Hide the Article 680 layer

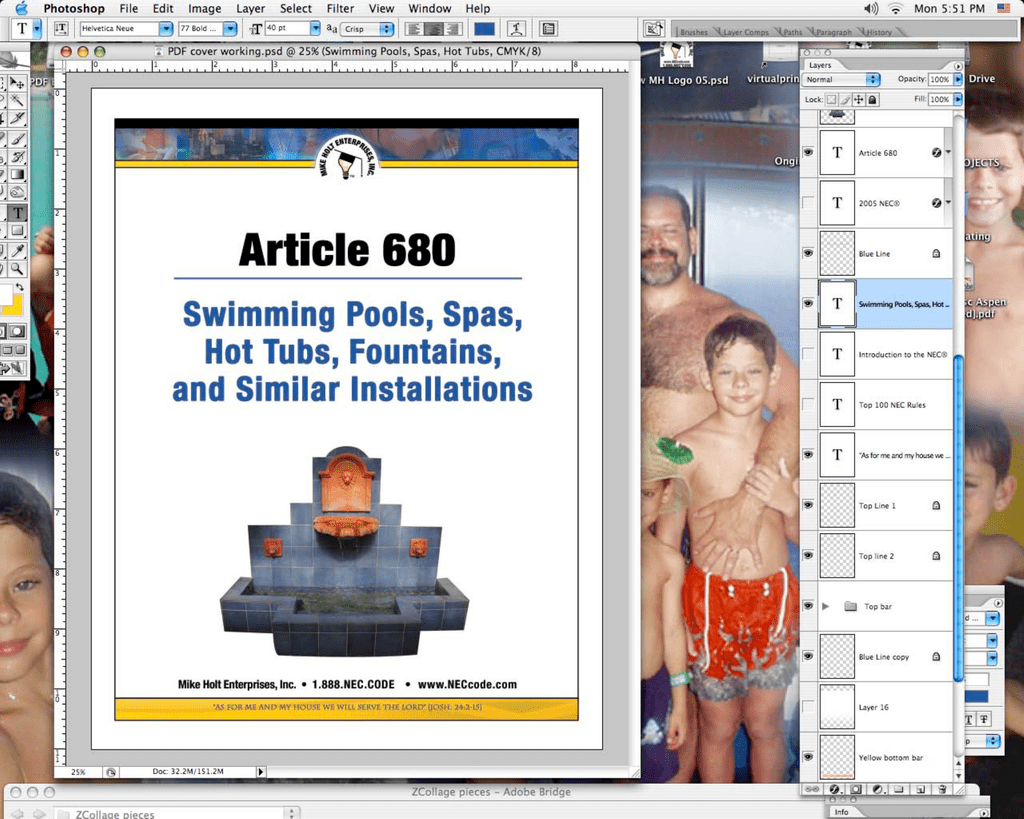[808, 152]
